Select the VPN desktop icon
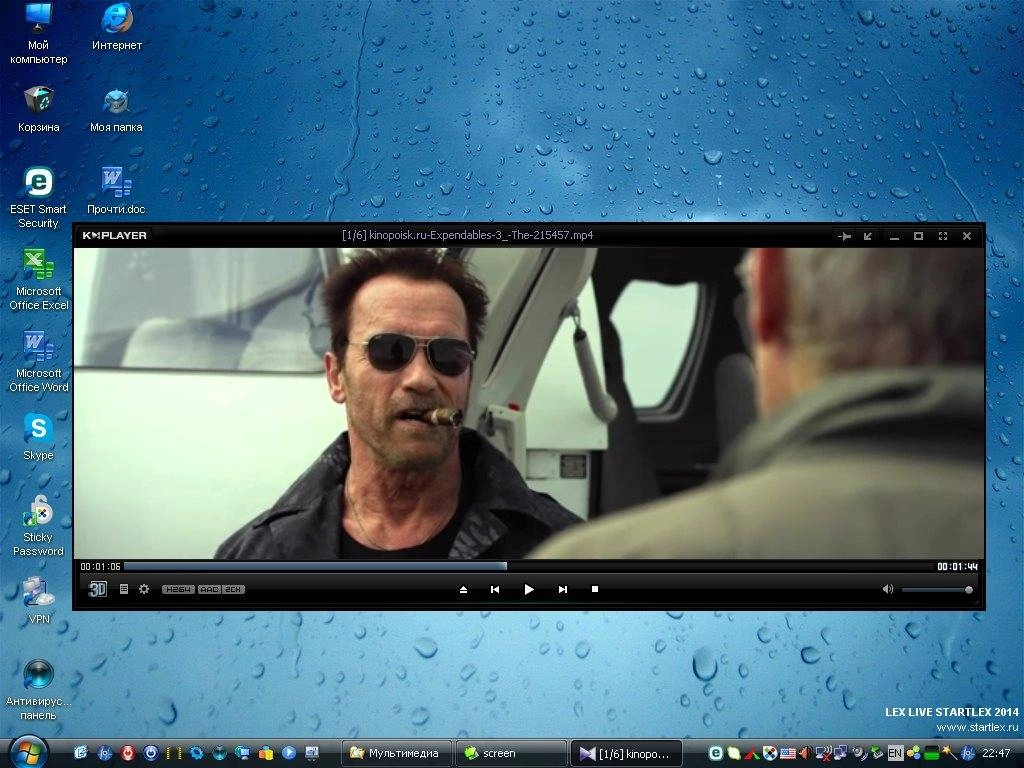This screenshot has width=1024, height=768. coord(39,601)
